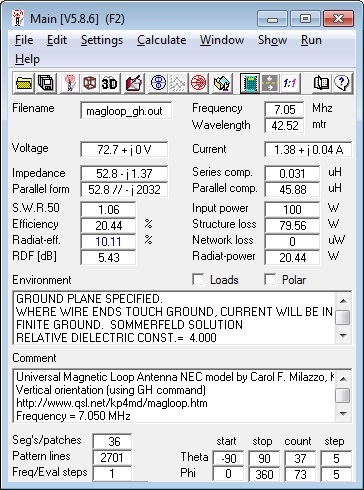Click the save output disks icon

[x=46, y=83]
